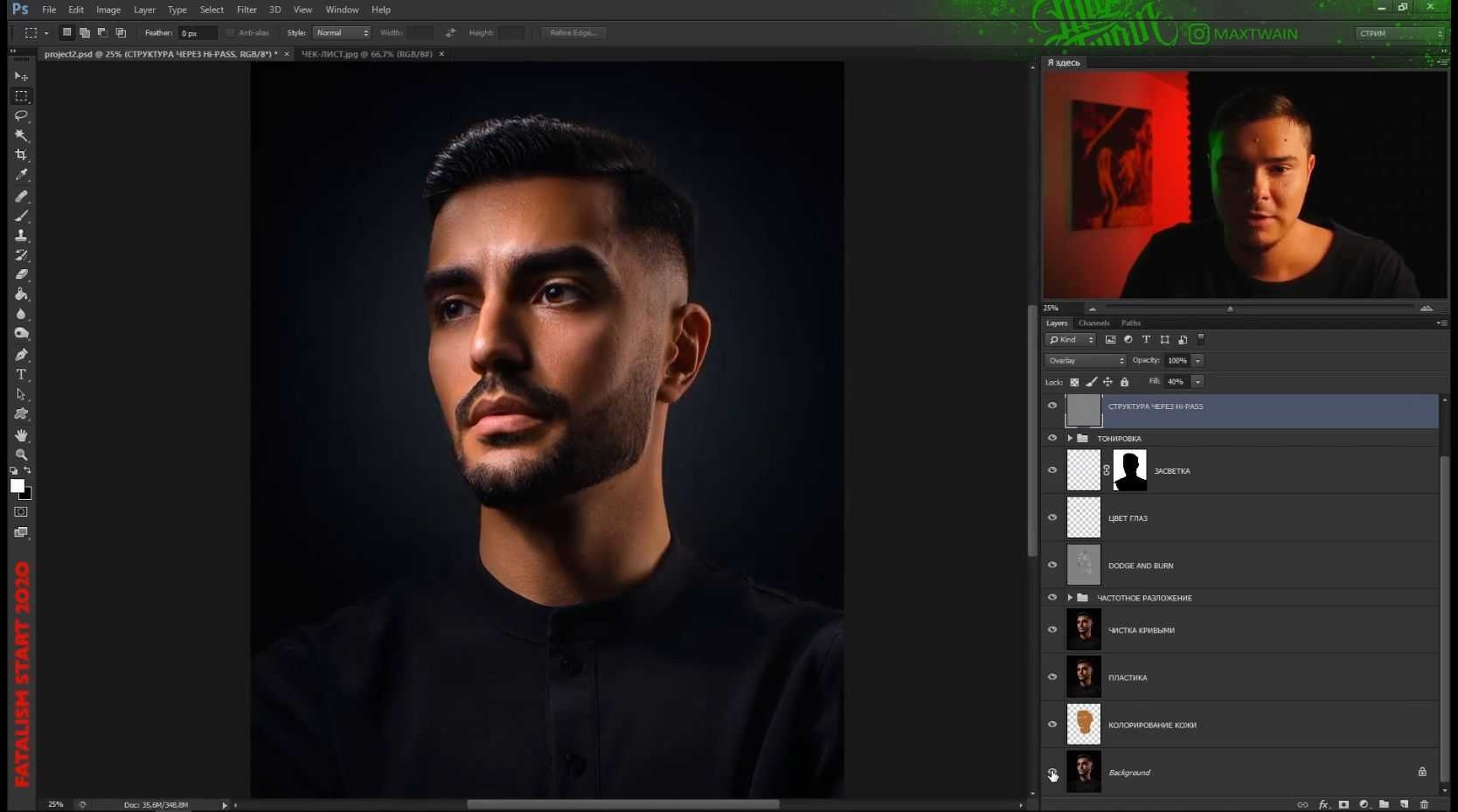Hide the DODGE AND BURN layer
This screenshot has height=812, width=1458.
coord(1052,565)
